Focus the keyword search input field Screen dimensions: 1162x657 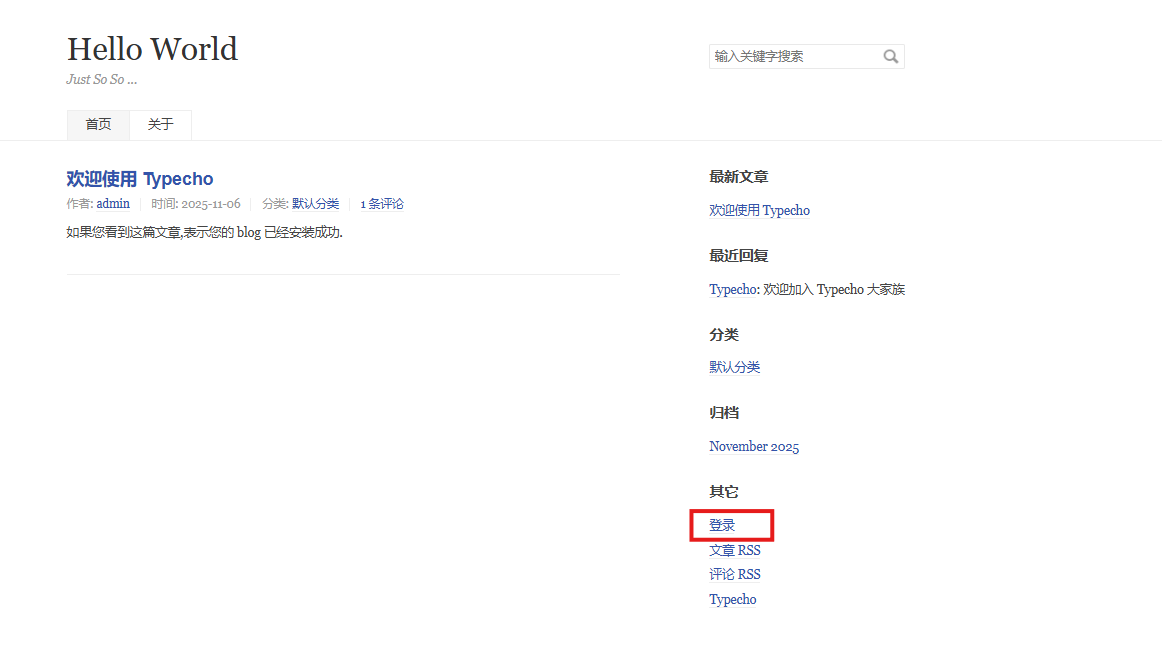794,57
